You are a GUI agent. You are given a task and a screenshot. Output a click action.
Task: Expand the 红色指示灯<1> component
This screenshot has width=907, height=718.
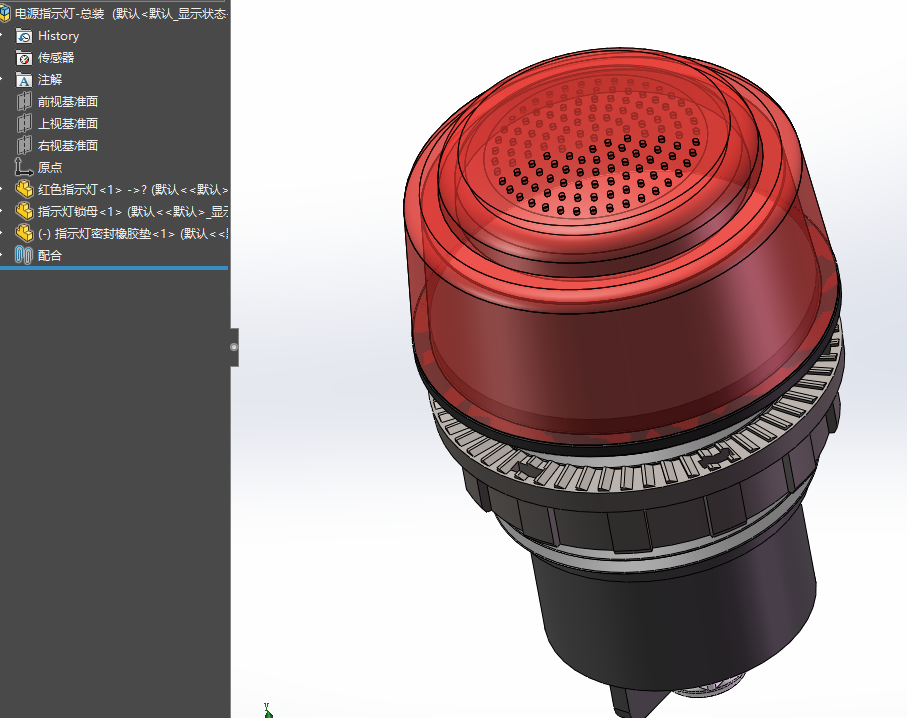coord(2,190)
